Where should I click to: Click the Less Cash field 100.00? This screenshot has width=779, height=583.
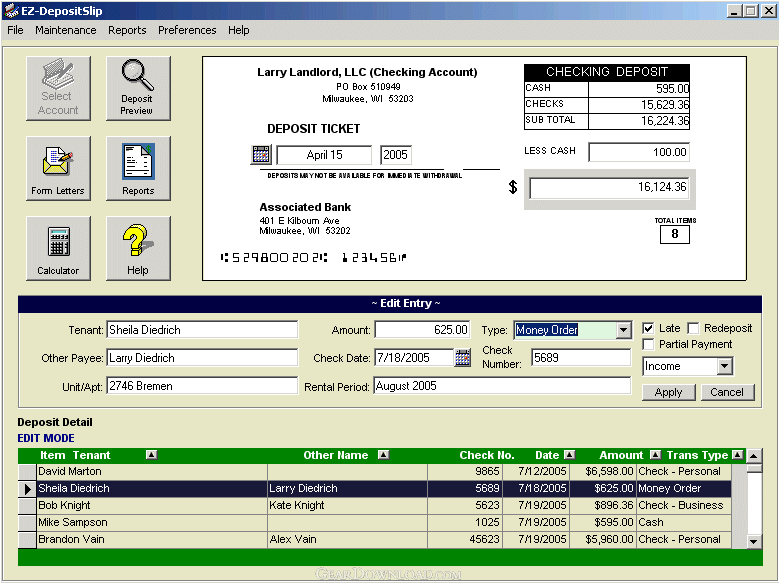tap(639, 152)
